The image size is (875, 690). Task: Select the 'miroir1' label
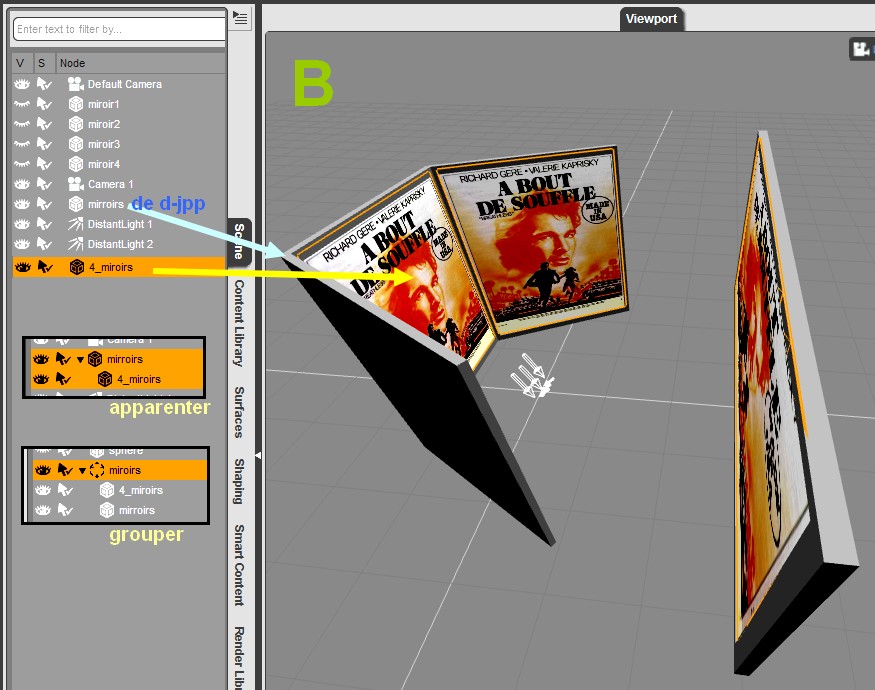coord(104,104)
